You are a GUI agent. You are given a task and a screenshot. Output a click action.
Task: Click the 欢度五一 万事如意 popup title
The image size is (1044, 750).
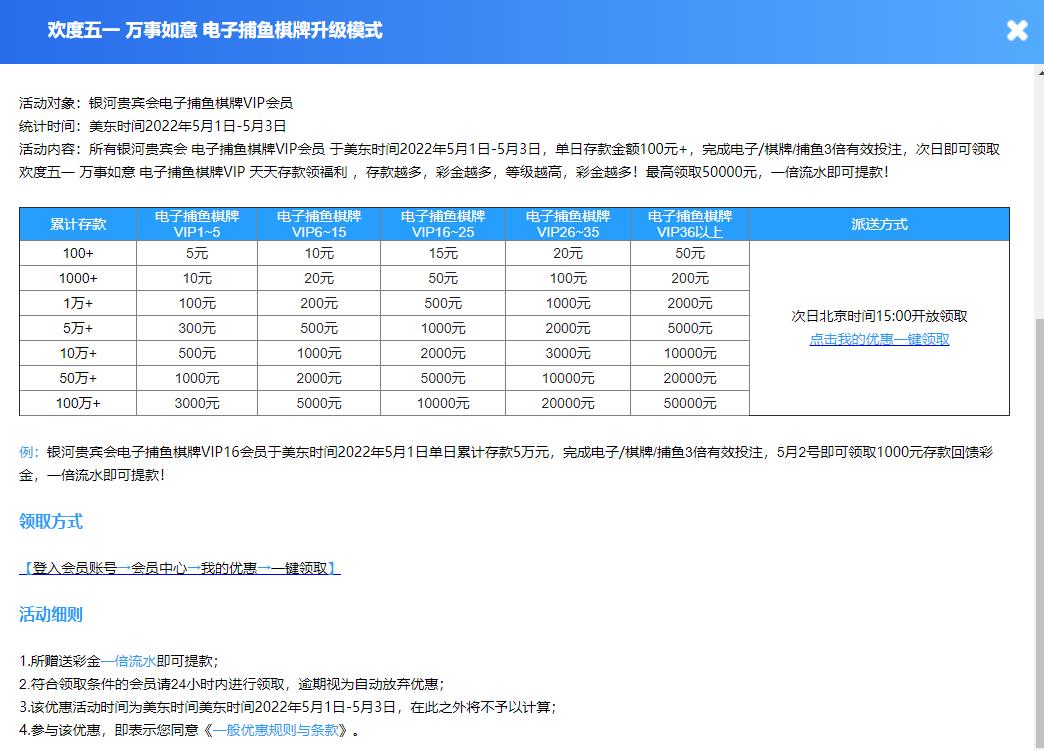click(x=215, y=30)
